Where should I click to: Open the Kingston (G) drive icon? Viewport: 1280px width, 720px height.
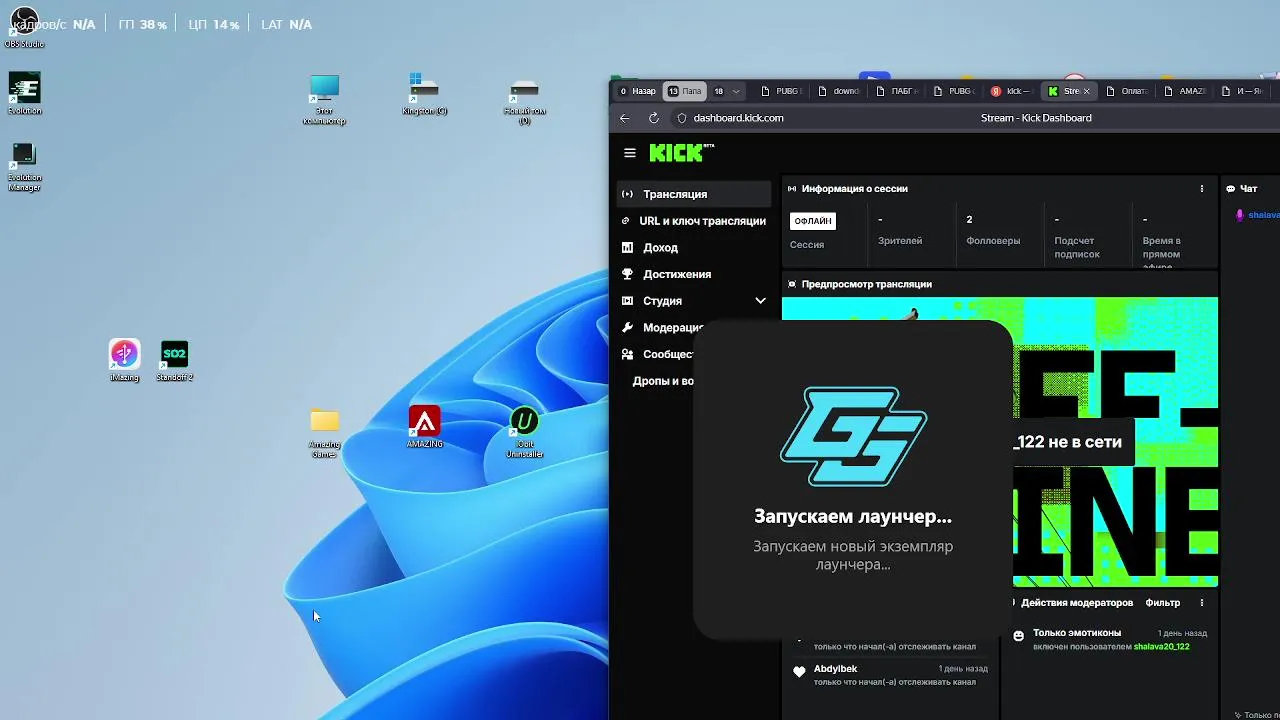[424, 93]
